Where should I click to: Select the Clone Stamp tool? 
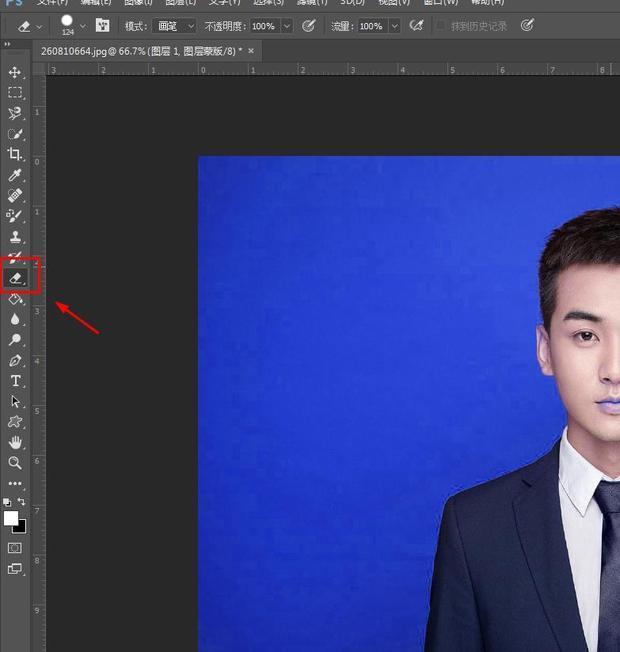coord(15,237)
